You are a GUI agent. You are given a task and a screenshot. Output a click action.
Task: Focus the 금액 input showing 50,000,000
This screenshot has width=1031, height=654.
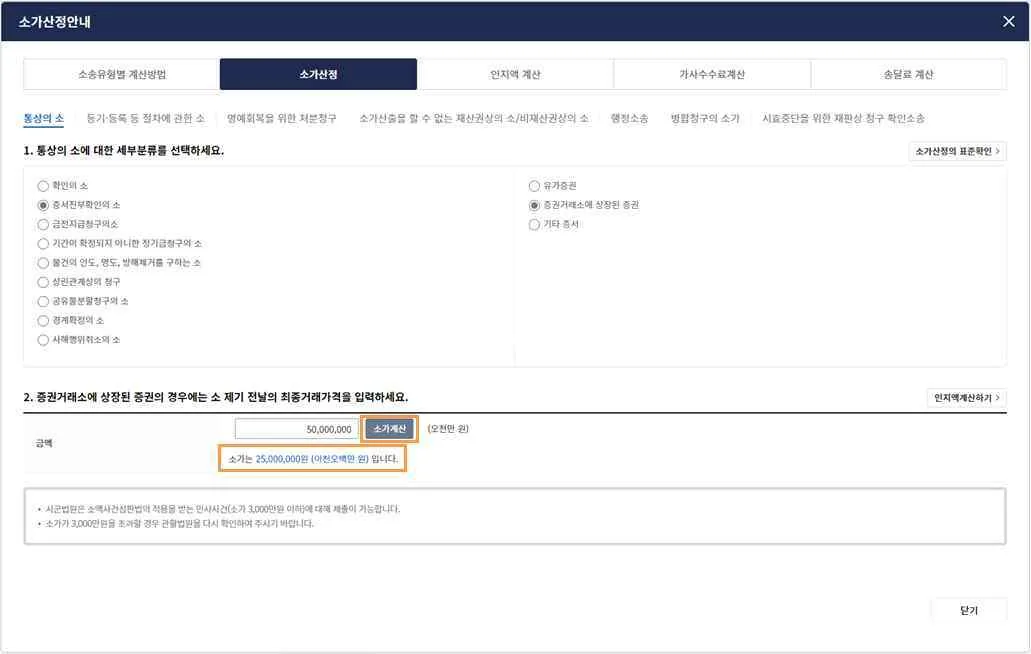(297, 429)
